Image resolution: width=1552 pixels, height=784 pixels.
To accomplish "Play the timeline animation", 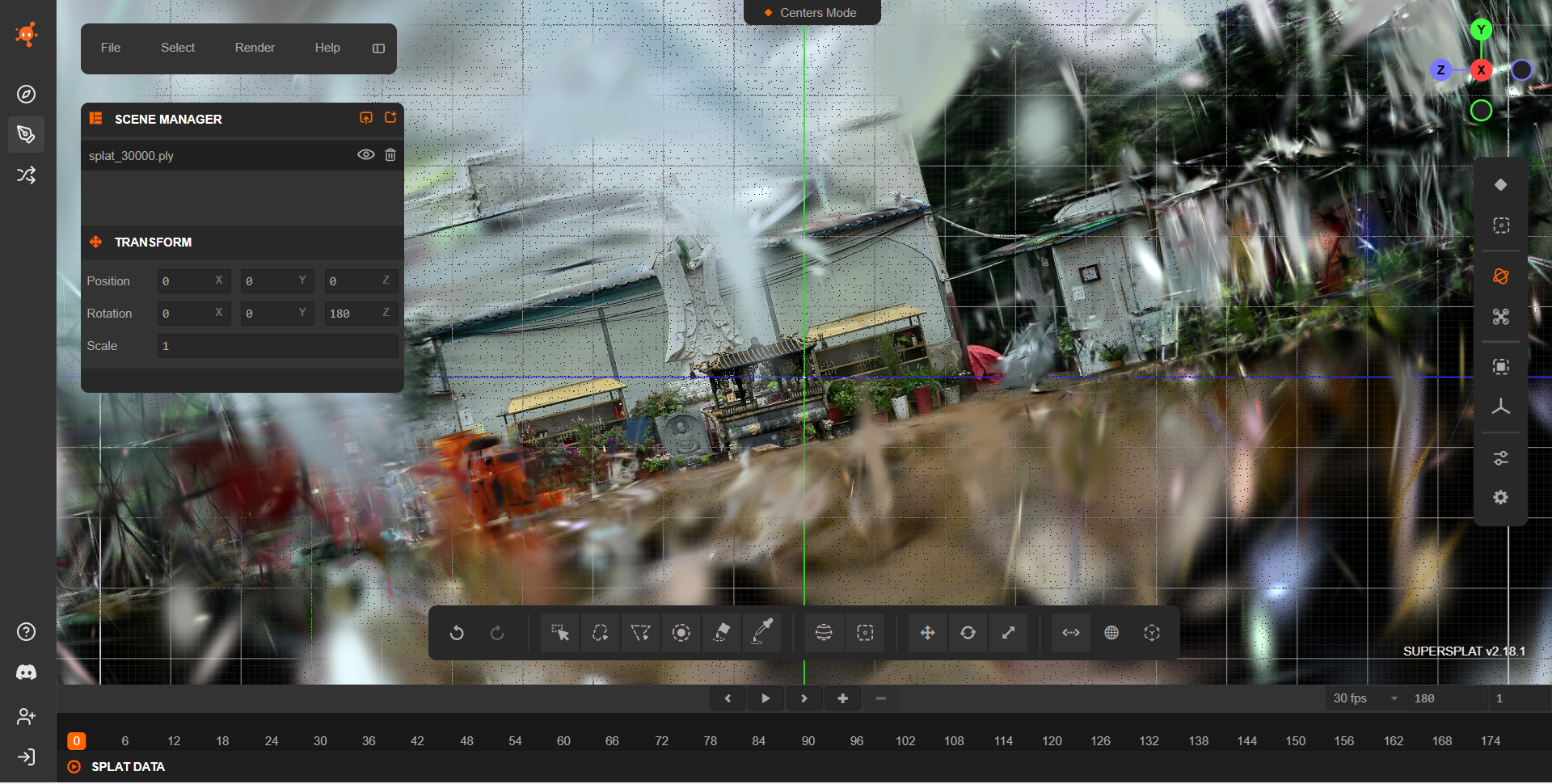I will coord(765,698).
